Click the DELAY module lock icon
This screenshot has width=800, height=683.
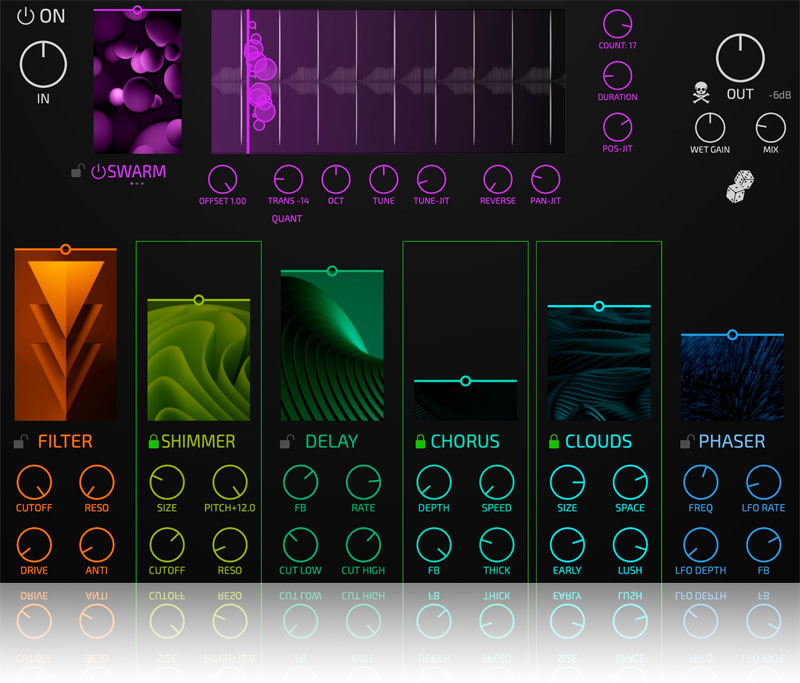[286, 441]
